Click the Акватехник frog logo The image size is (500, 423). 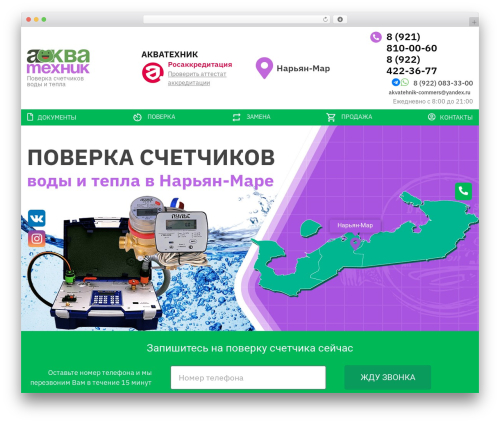58,61
